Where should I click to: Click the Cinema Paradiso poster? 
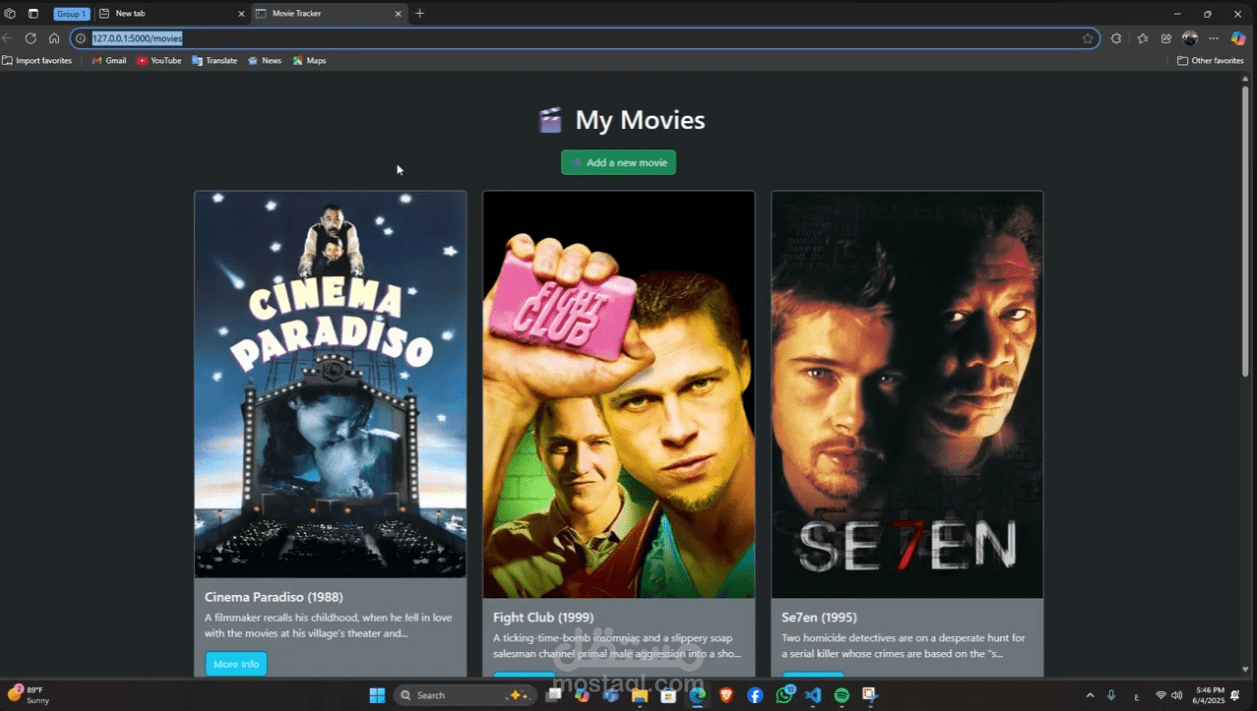[x=330, y=384]
